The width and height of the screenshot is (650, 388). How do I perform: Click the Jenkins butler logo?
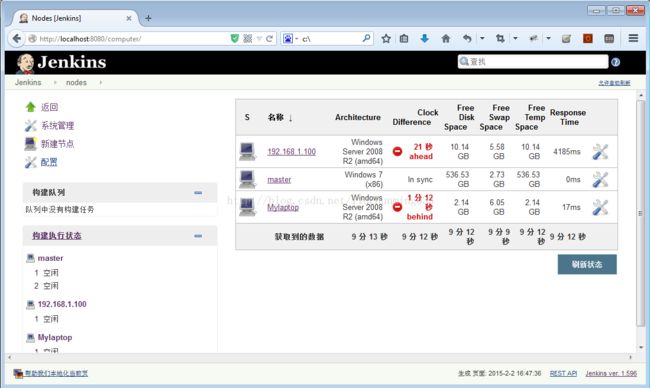pyautogui.click(x=25, y=63)
